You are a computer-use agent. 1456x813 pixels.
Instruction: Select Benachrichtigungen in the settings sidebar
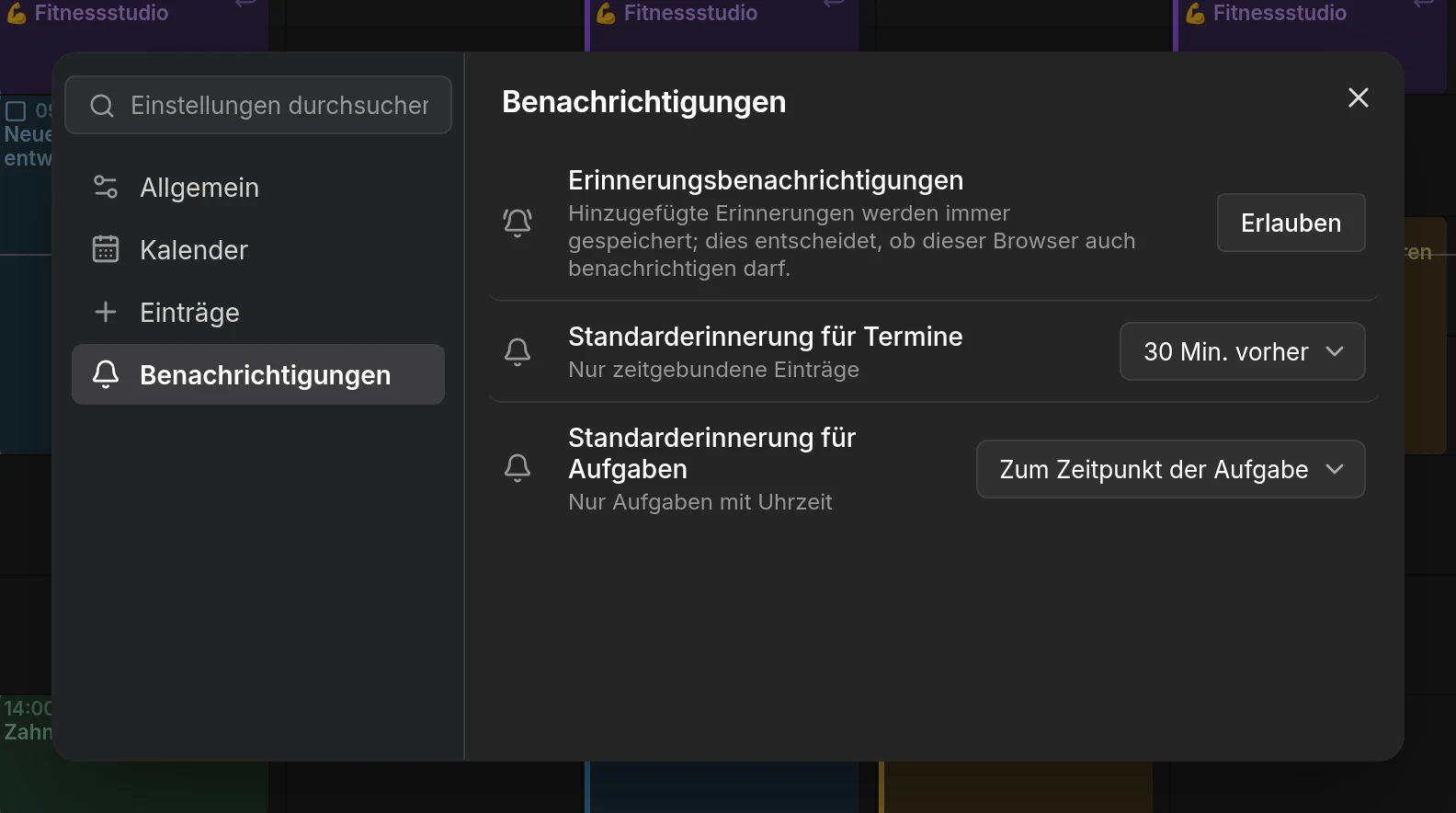point(258,375)
